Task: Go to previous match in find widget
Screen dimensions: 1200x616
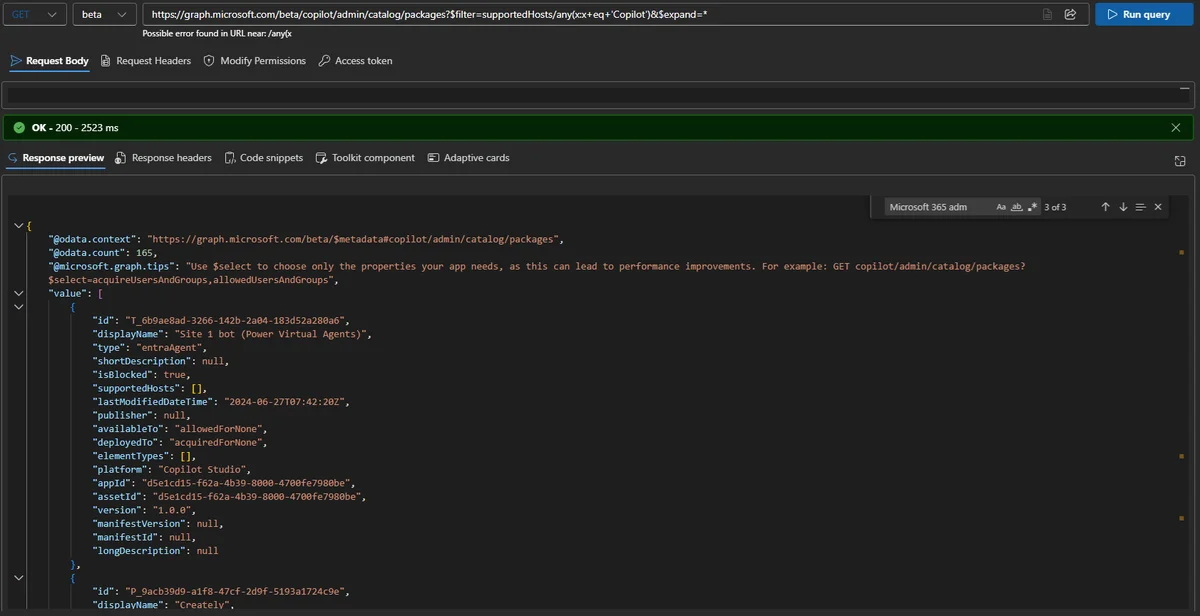Action: 1105,207
